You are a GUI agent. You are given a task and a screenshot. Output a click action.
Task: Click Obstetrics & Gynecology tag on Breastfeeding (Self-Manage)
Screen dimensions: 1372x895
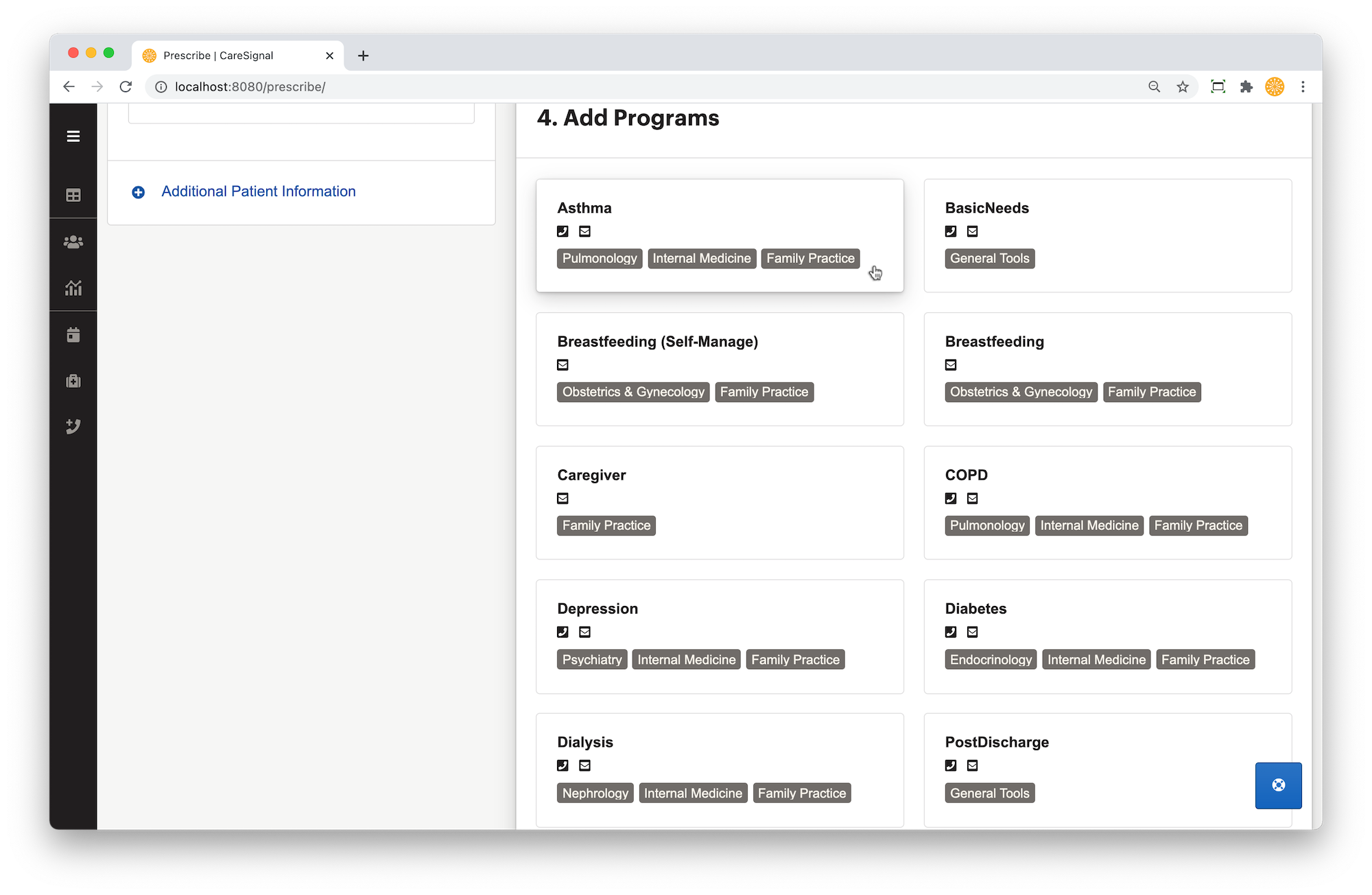coord(633,392)
